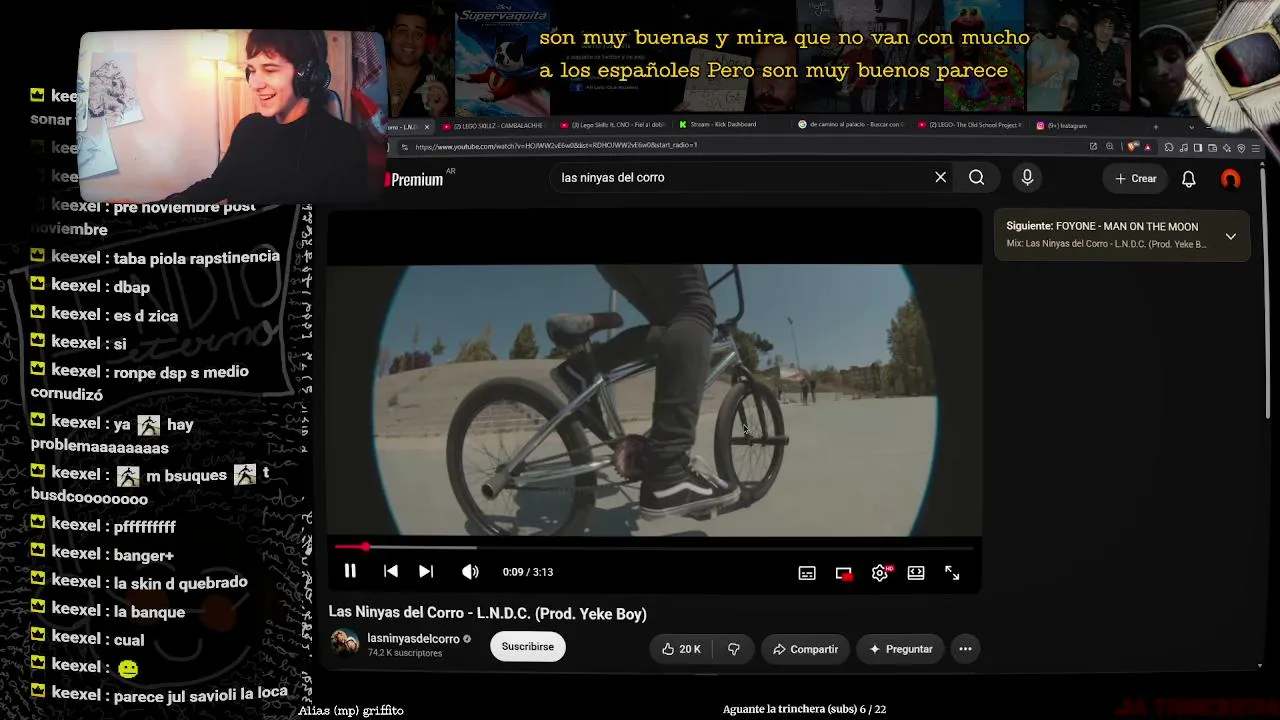Viewport: 1280px width, 720px height.
Task: Pause the YouTube video
Action: (350, 572)
